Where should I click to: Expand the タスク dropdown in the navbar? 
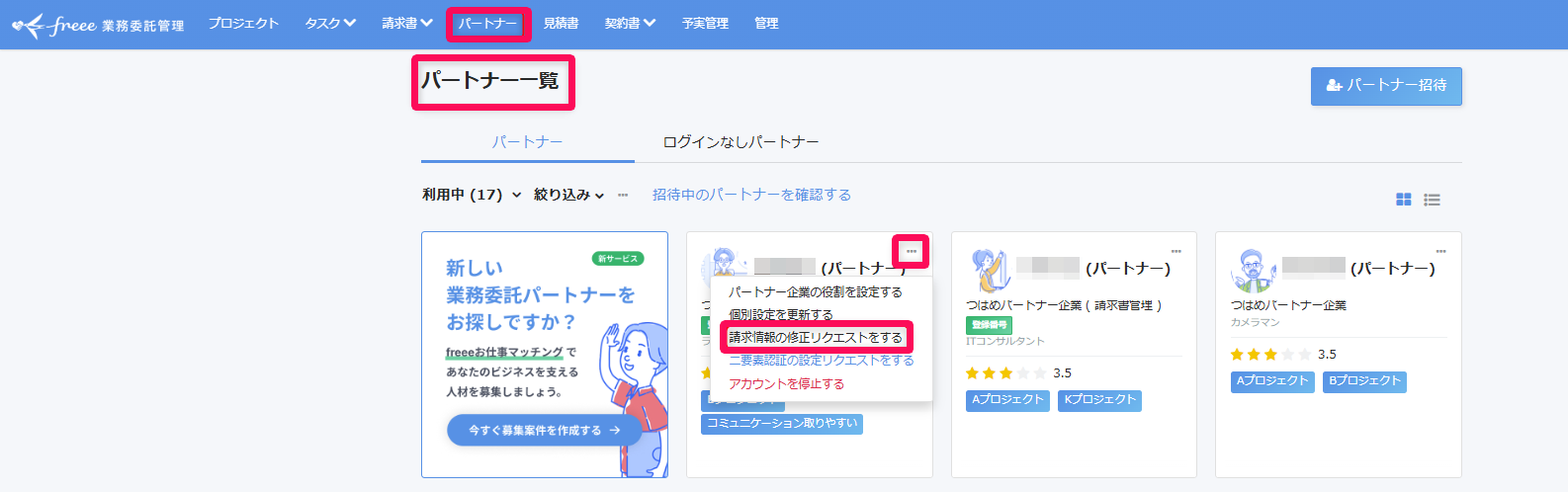tap(330, 24)
